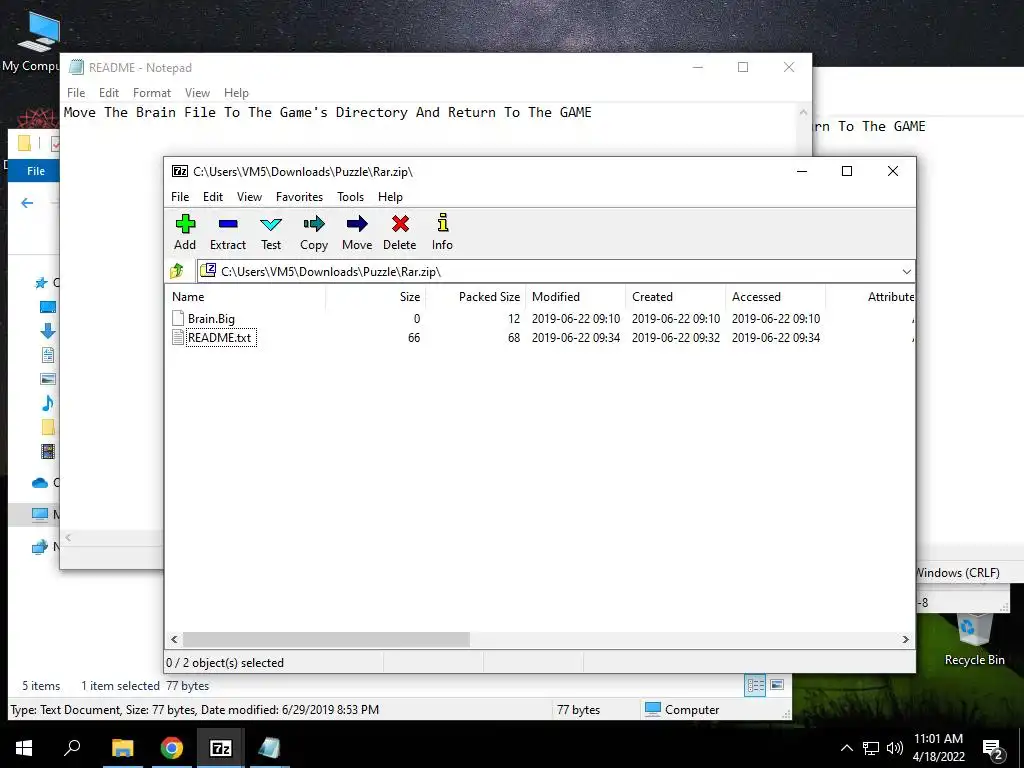Select the Brain.Big file icon
Image resolution: width=1024 pixels, height=768 pixels.
pos(178,318)
